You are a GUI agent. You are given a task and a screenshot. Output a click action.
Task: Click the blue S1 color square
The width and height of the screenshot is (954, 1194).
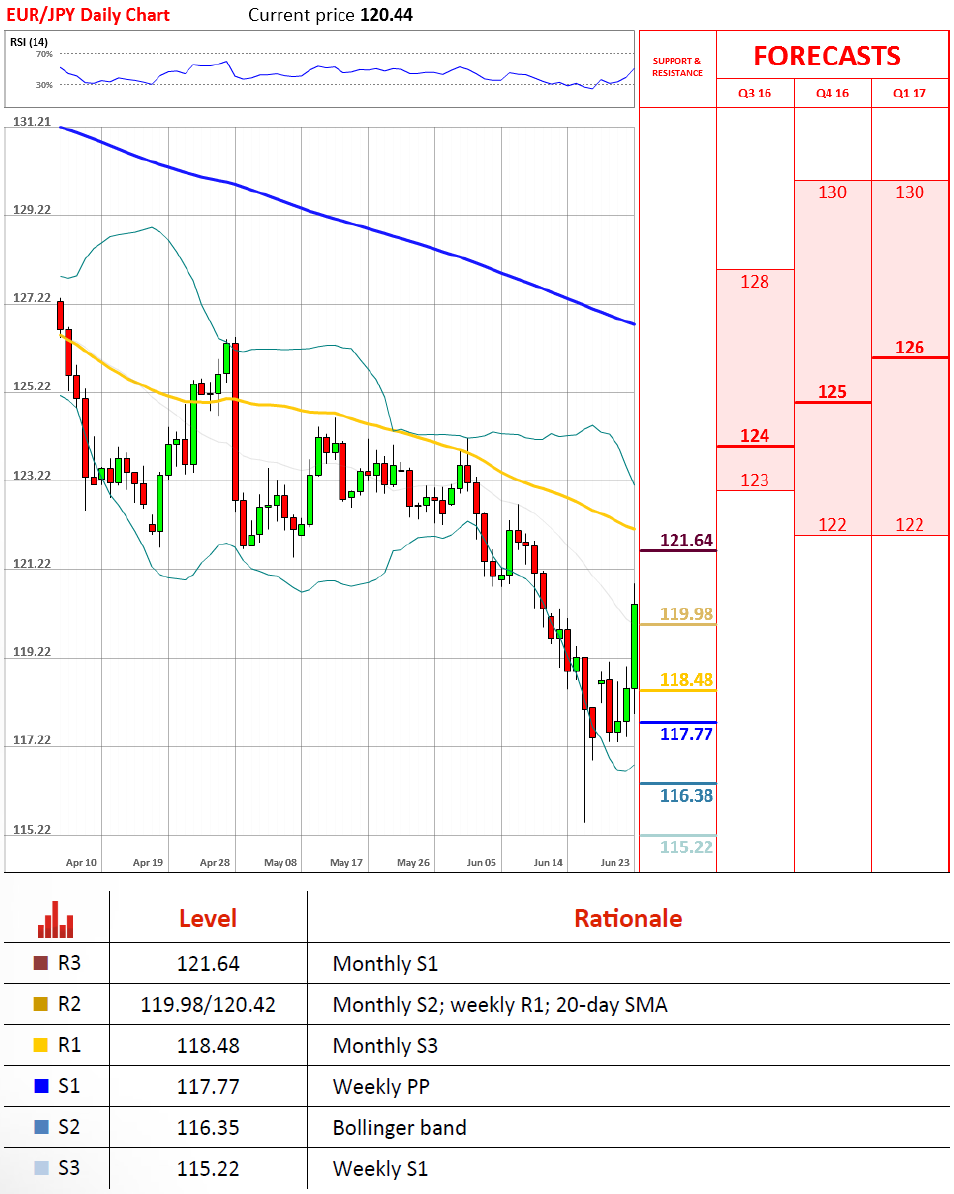(40, 1087)
